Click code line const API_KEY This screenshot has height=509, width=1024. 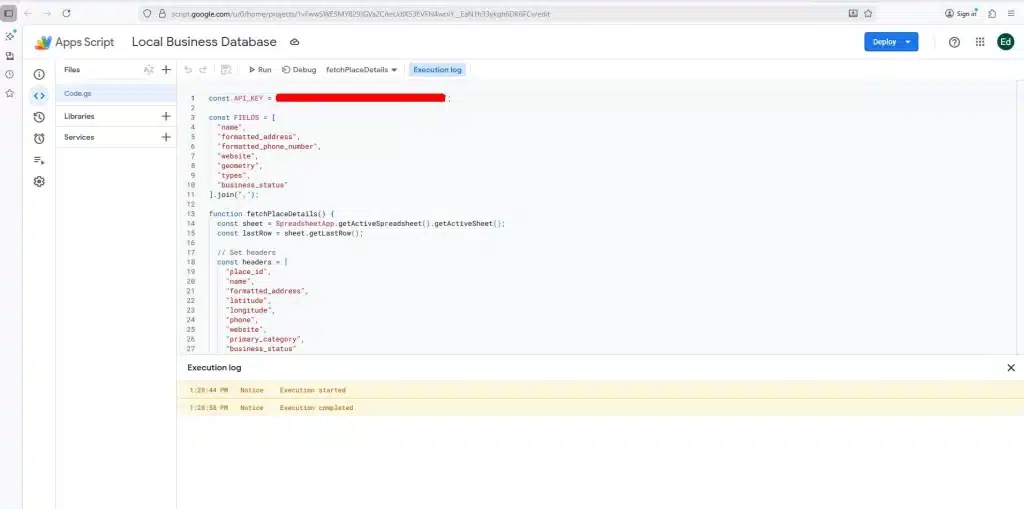330,98
